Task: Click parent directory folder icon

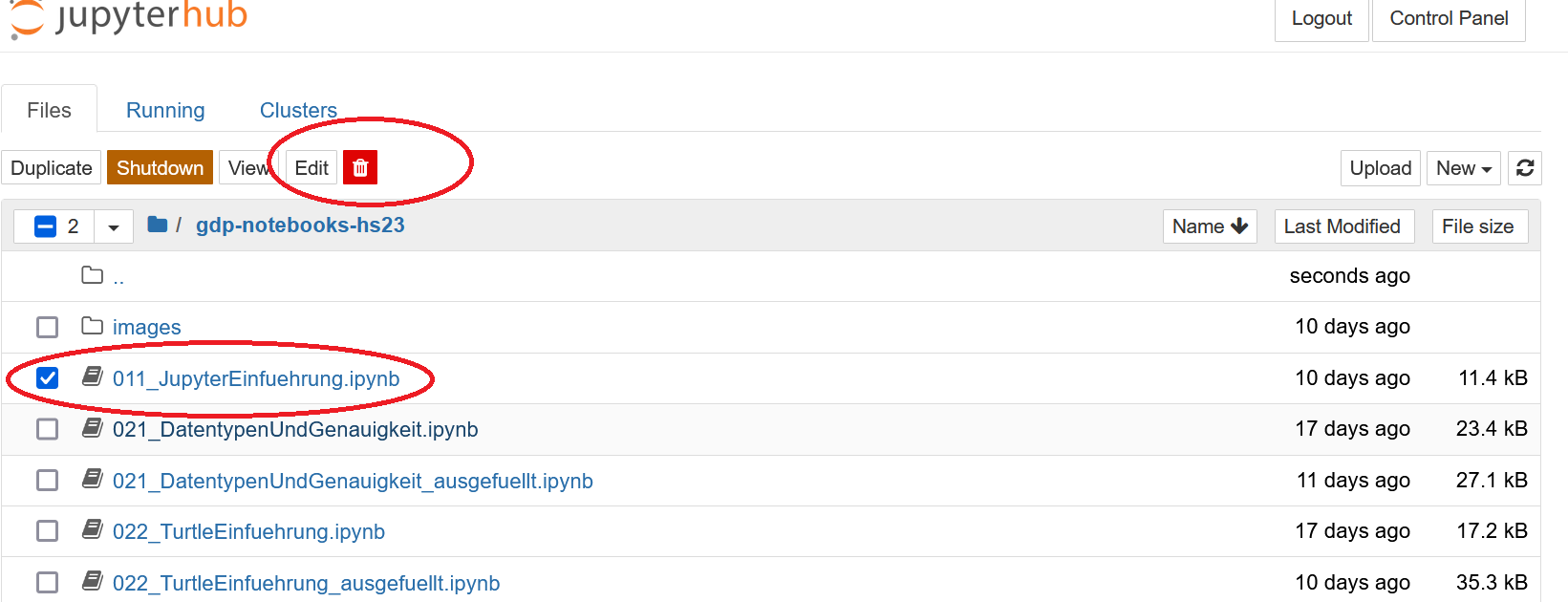Action: [x=93, y=275]
